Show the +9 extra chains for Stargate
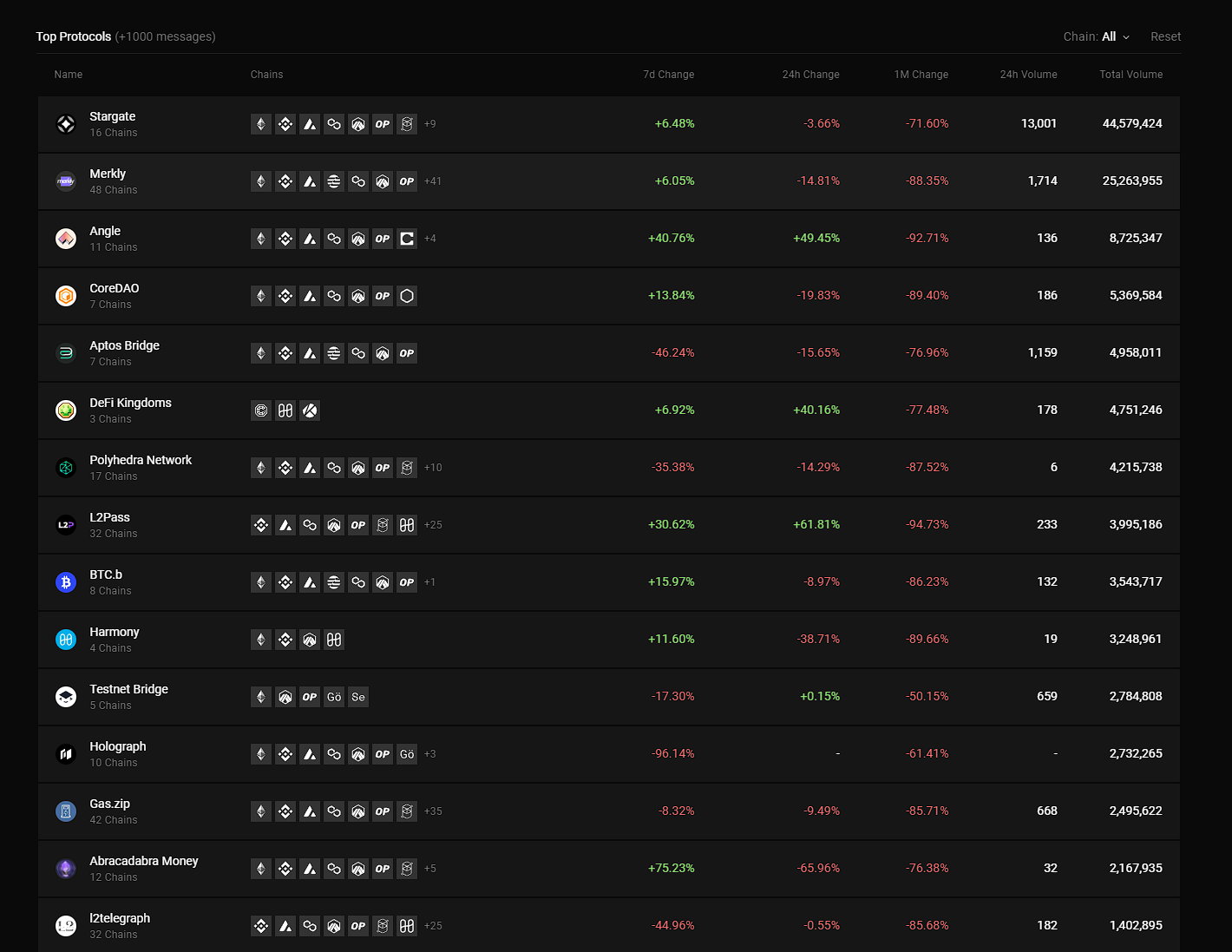This screenshot has width=1232, height=952. pyautogui.click(x=430, y=124)
